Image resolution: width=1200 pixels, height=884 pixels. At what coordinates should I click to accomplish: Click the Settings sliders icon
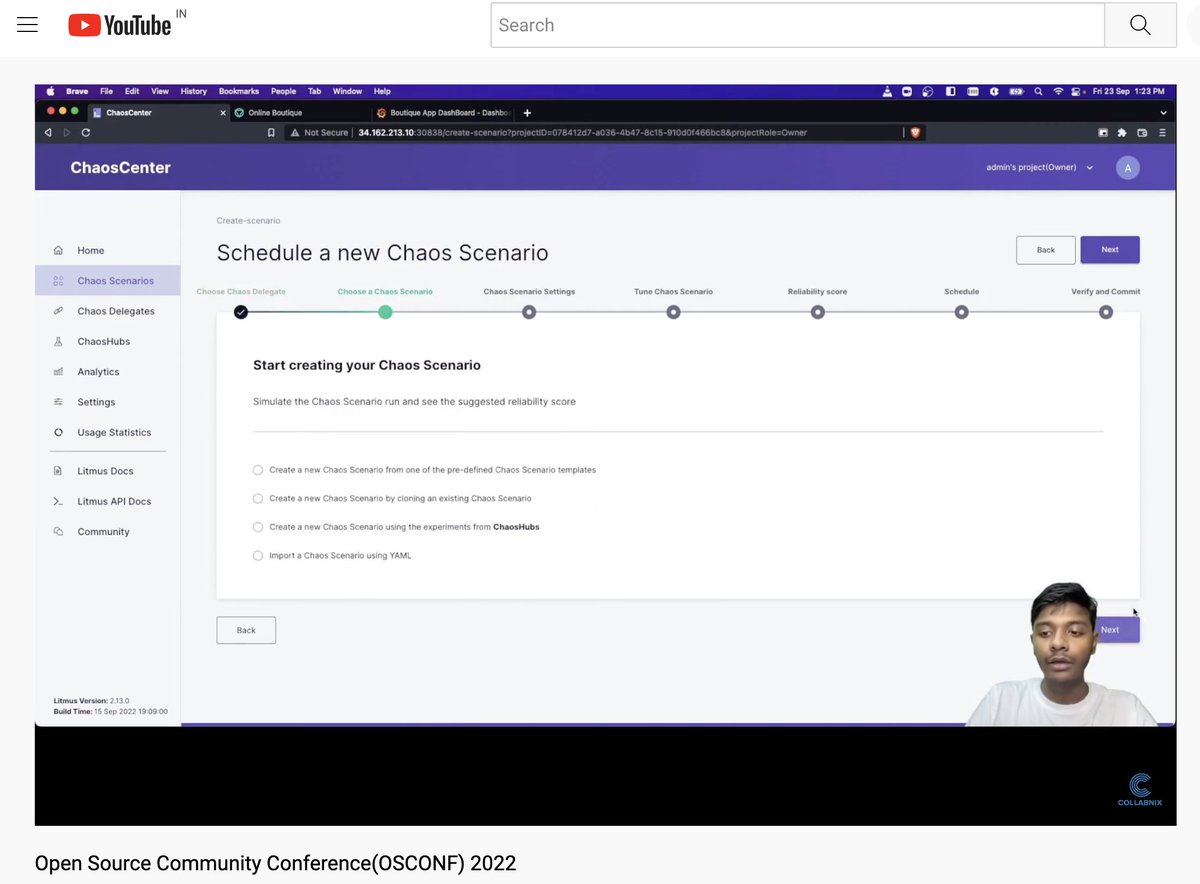click(x=58, y=402)
